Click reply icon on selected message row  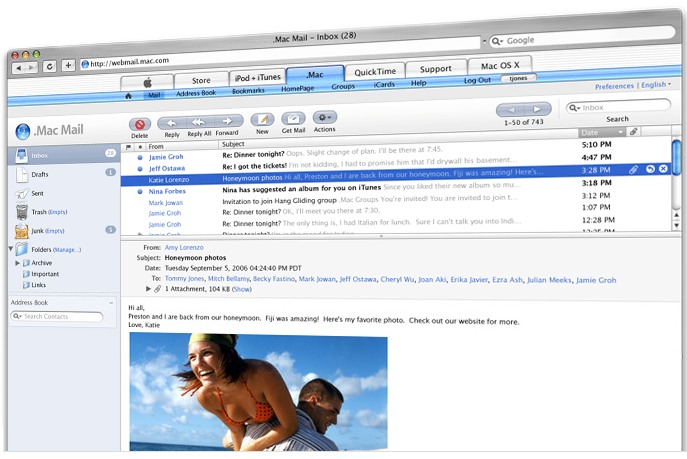tap(651, 169)
